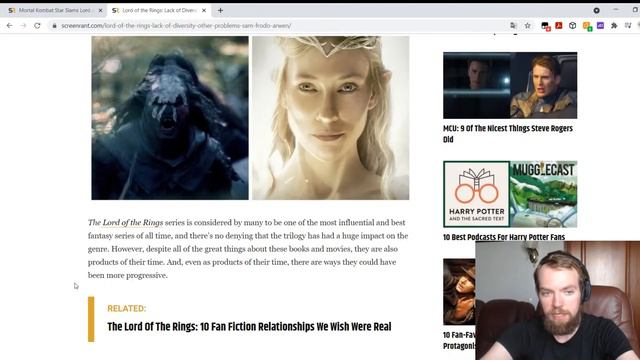
Task: Bookmark this page with the star
Action: coord(527,26)
